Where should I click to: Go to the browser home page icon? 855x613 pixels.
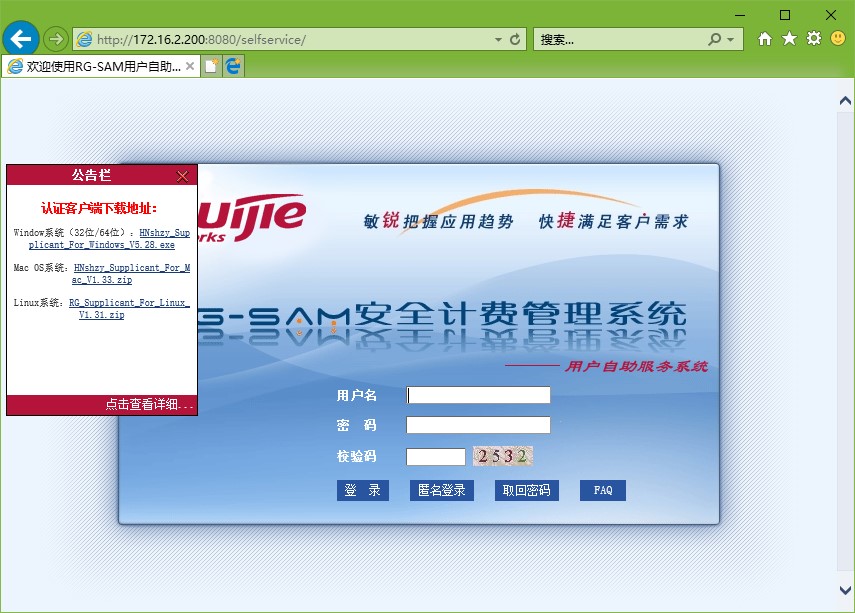[x=765, y=39]
